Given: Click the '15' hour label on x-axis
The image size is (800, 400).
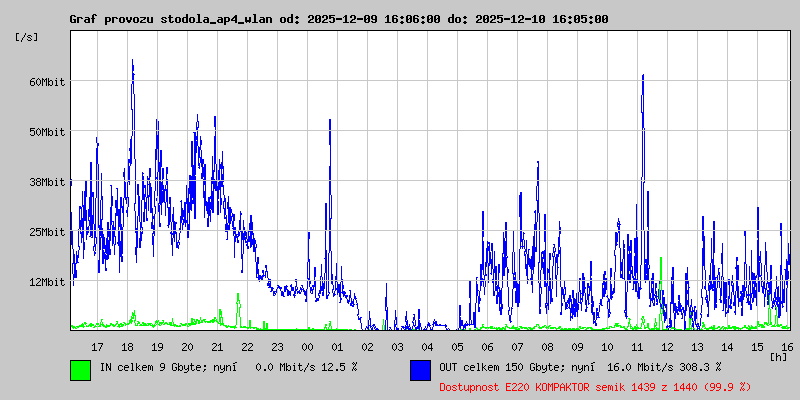Looking at the screenshot, I should pos(758,347).
